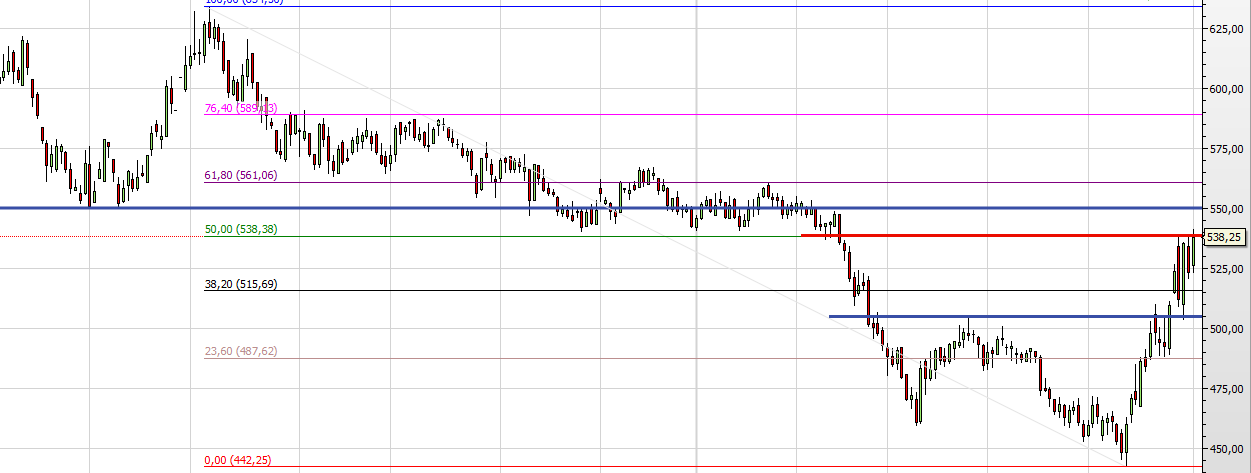This screenshot has width=1251, height=473.
Task: Click the last green candle on the chart
Action: click(1193, 252)
